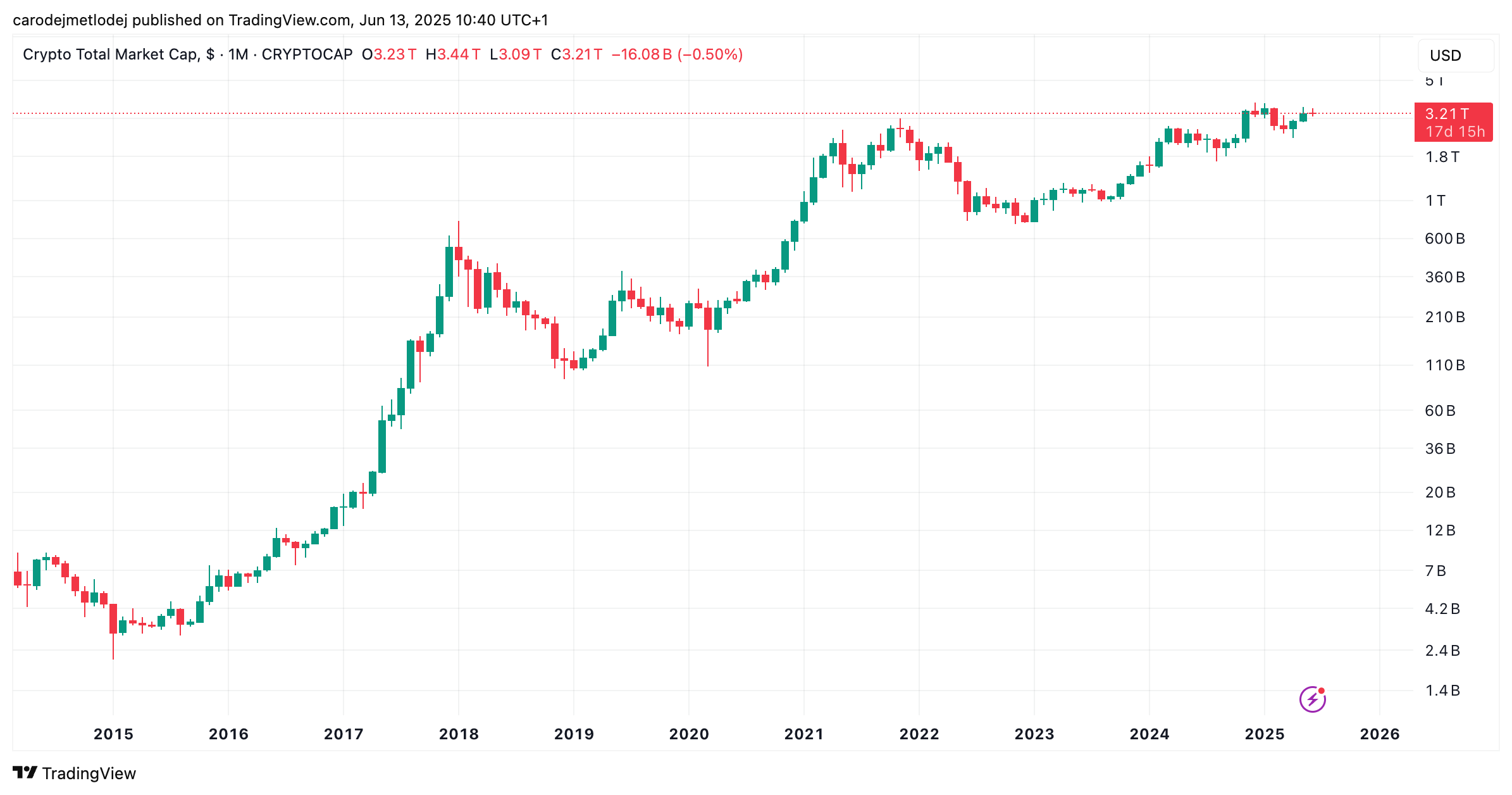The height and width of the screenshot is (795, 1512).
Task: Click the TradingView wordmark text
Action: point(89,773)
